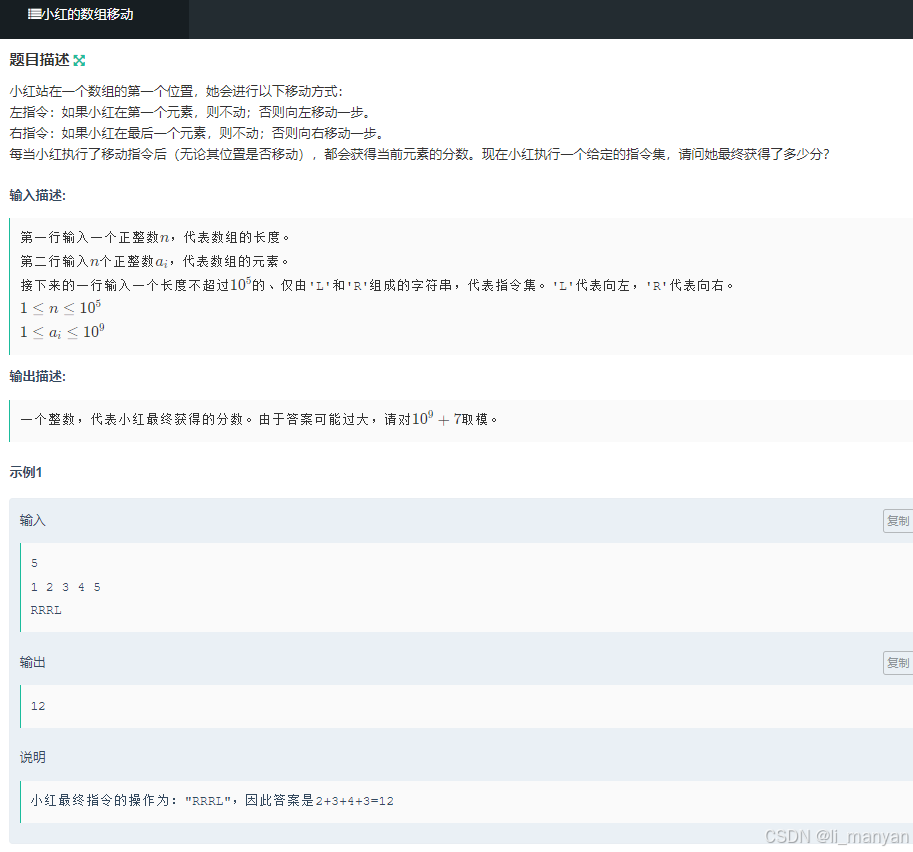
Task: Click the green expand icon next to 题目描述
Action: [x=79, y=60]
